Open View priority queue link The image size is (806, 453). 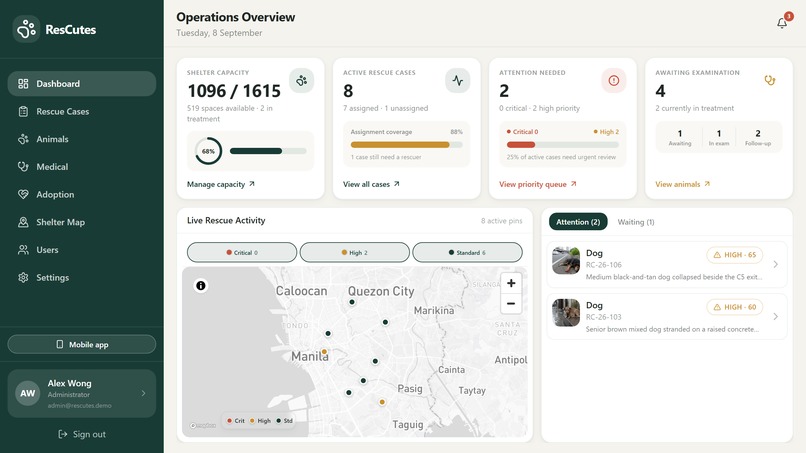[x=538, y=184]
